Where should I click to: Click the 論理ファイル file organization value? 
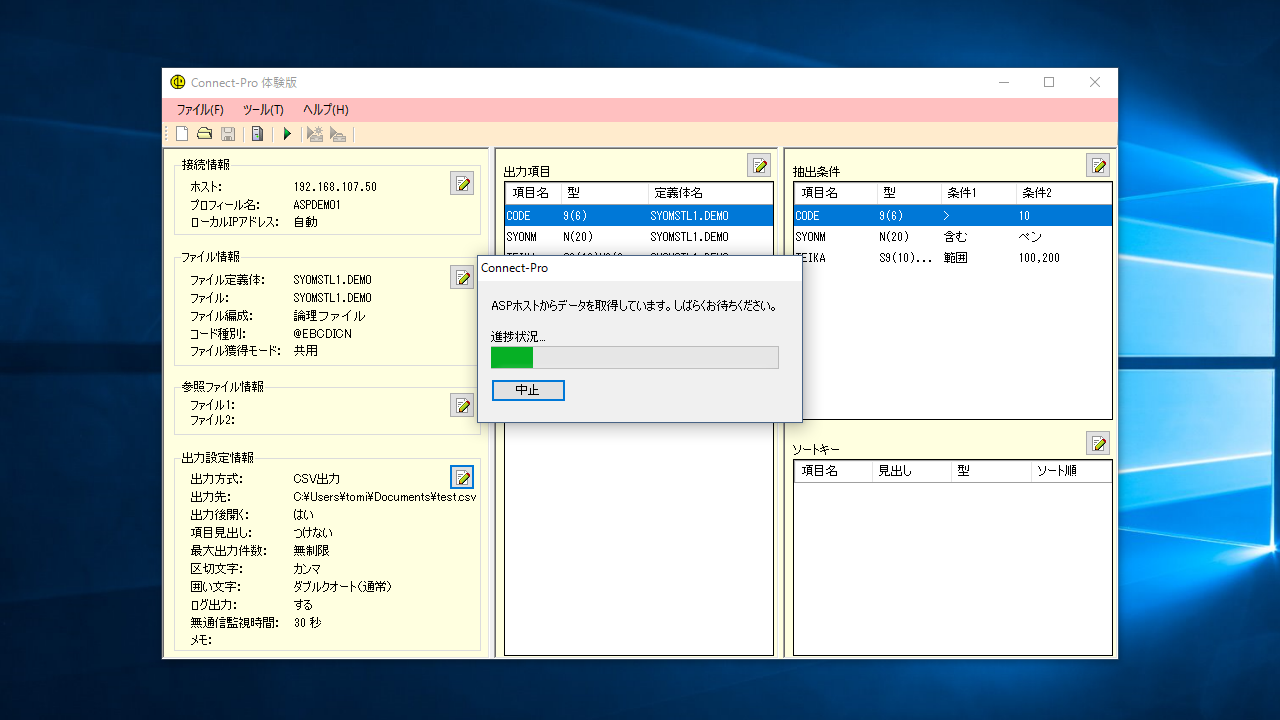pos(329,316)
